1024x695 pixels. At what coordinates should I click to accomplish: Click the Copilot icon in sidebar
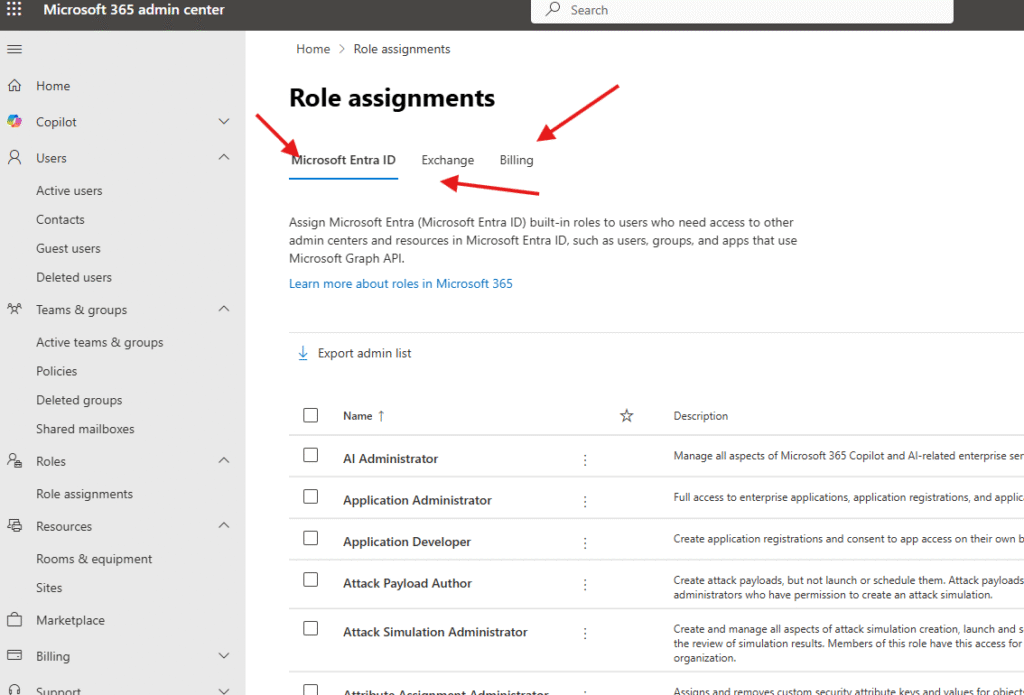coord(15,122)
